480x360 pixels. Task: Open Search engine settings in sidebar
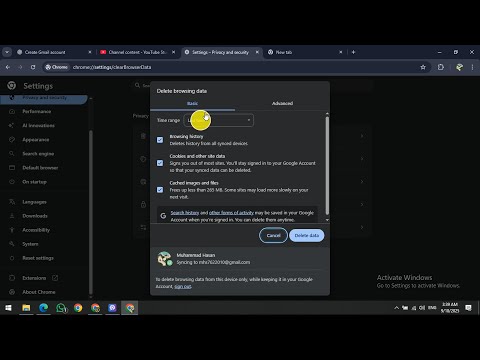(38, 154)
